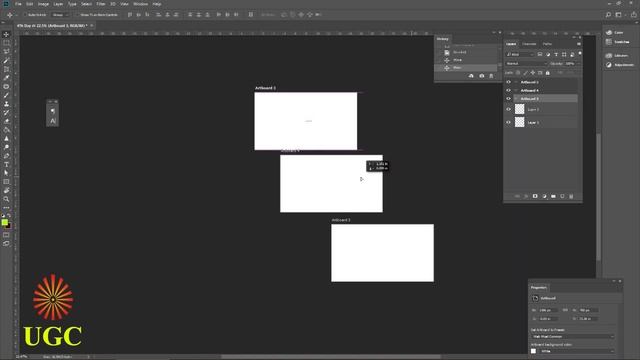Image resolution: width=640 pixels, height=360 pixels.
Task: Collapse the Artboard 3 group arrow
Action: point(516,98)
